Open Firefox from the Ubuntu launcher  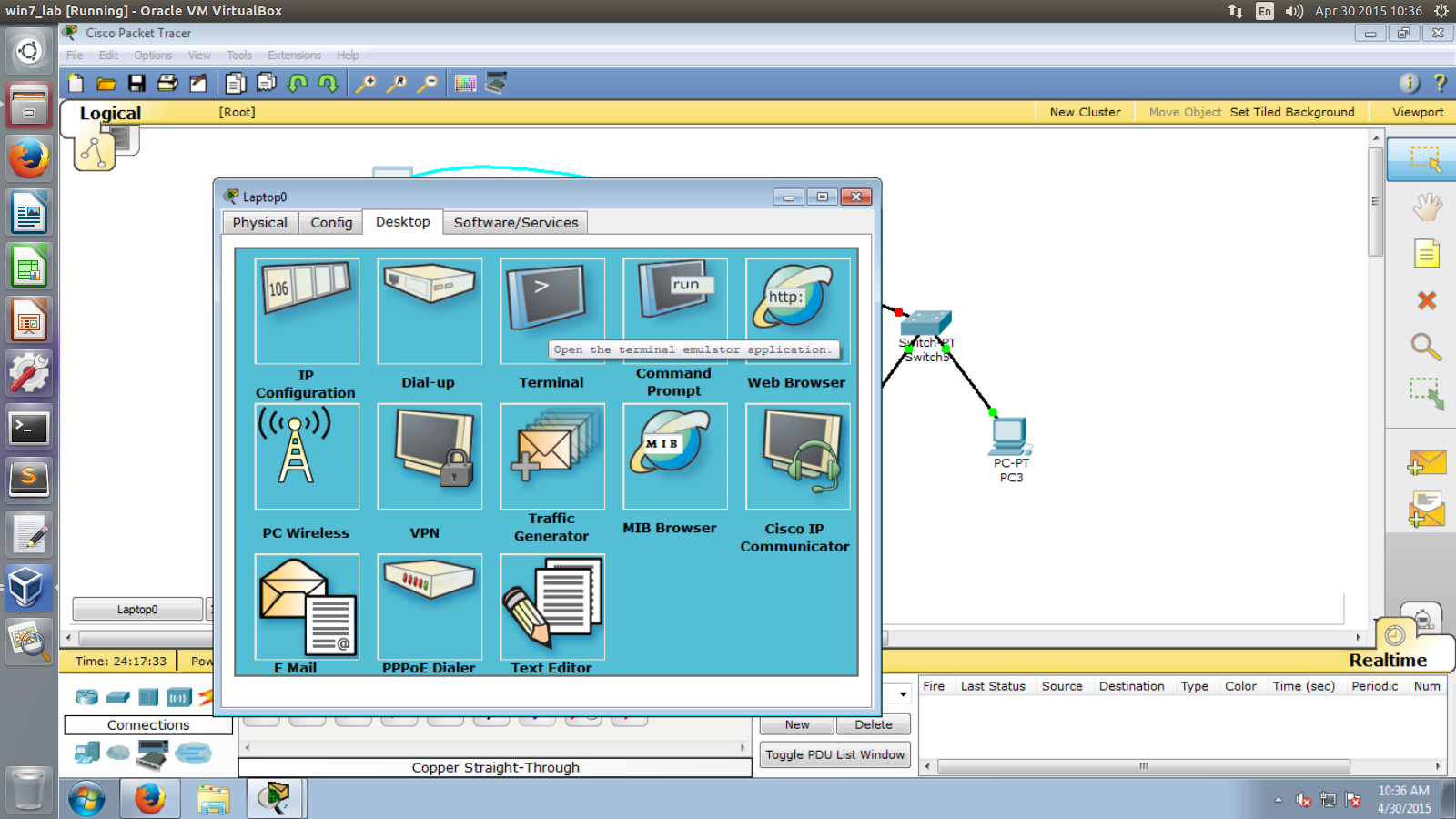[x=29, y=159]
